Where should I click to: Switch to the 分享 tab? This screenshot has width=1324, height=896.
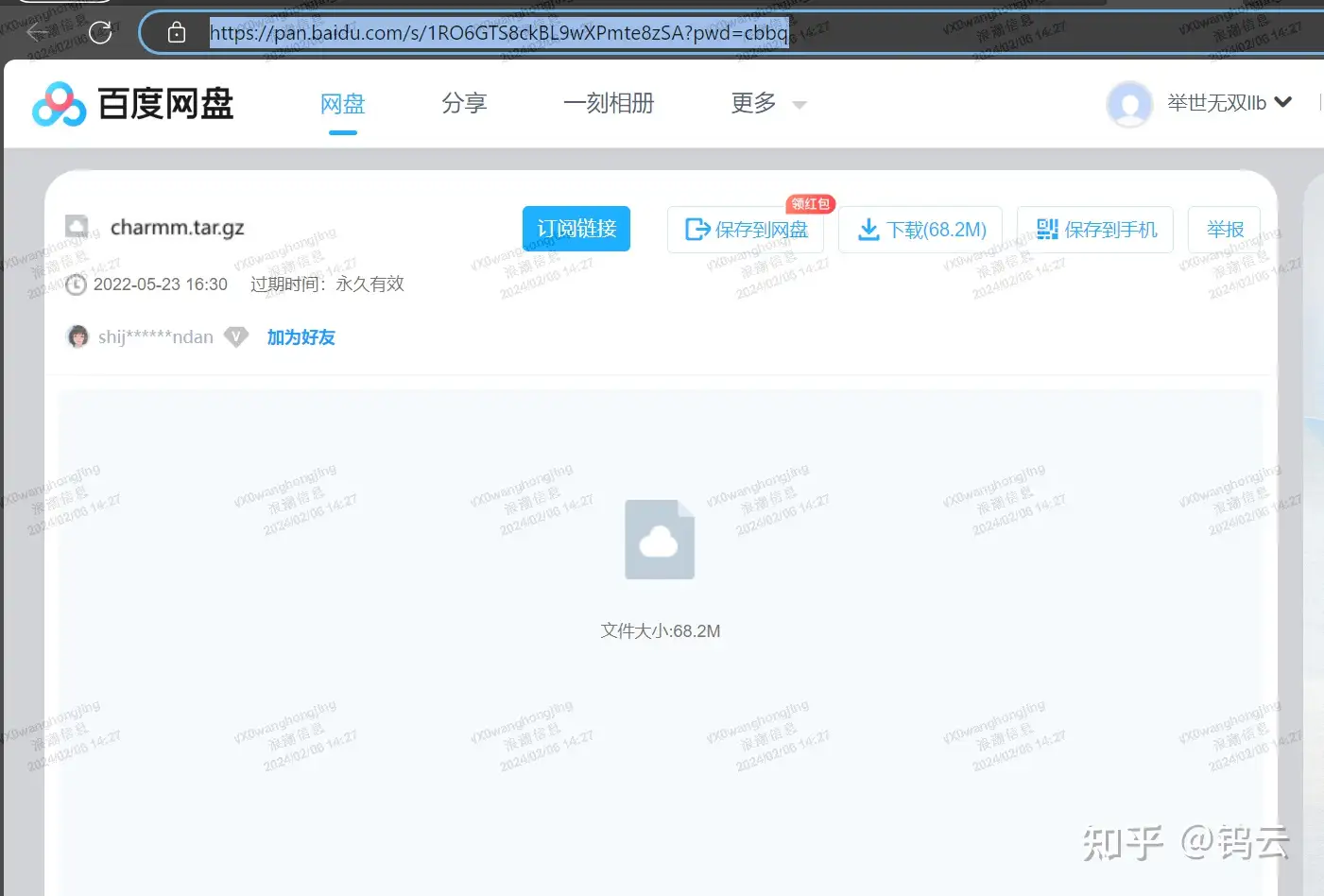(x=464, y=103)
